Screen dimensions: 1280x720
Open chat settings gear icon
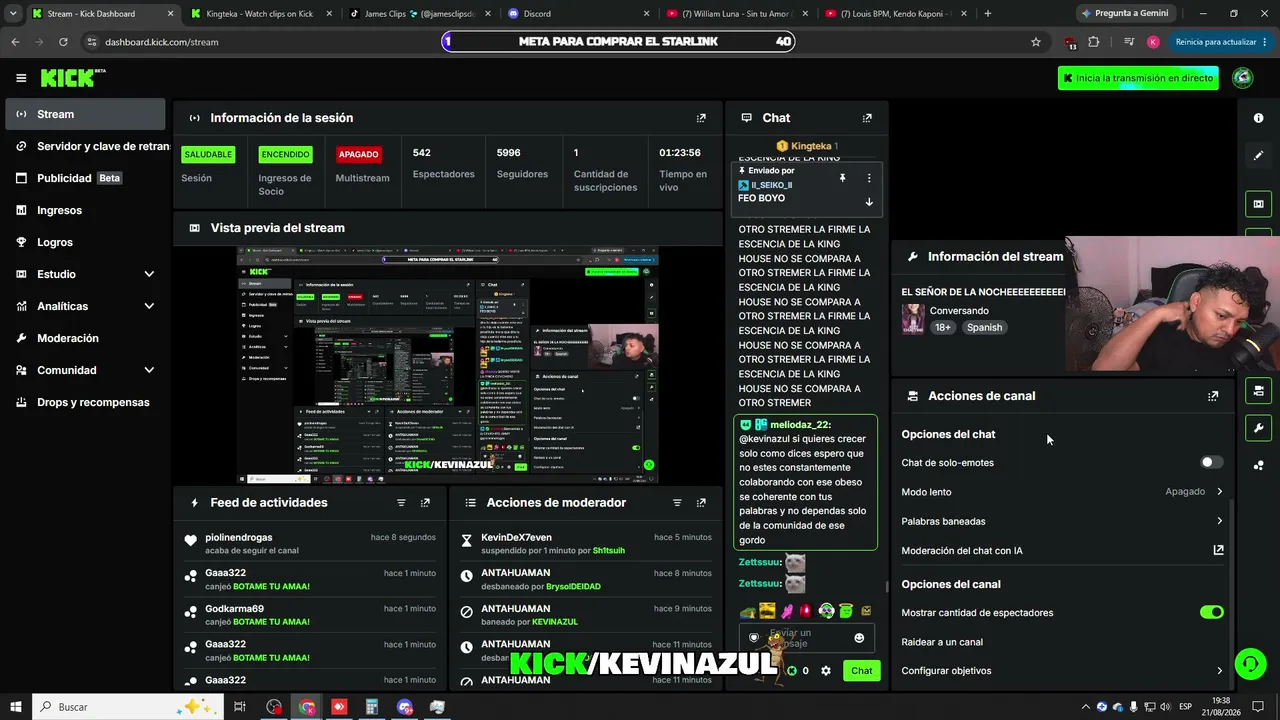click(826, 671)
